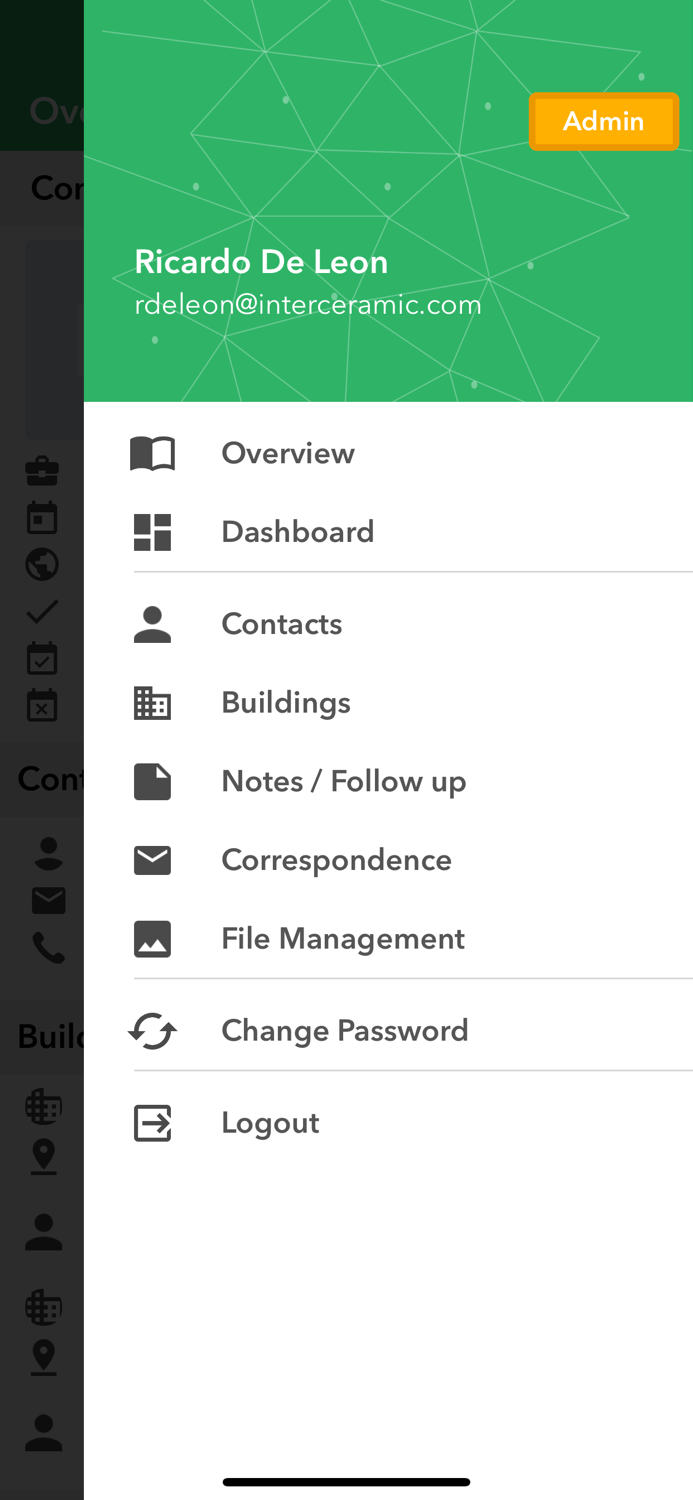This screenshot has height=1500, width=693.
Task: Click the Contacts person icon
Action: tap(152, 624)
